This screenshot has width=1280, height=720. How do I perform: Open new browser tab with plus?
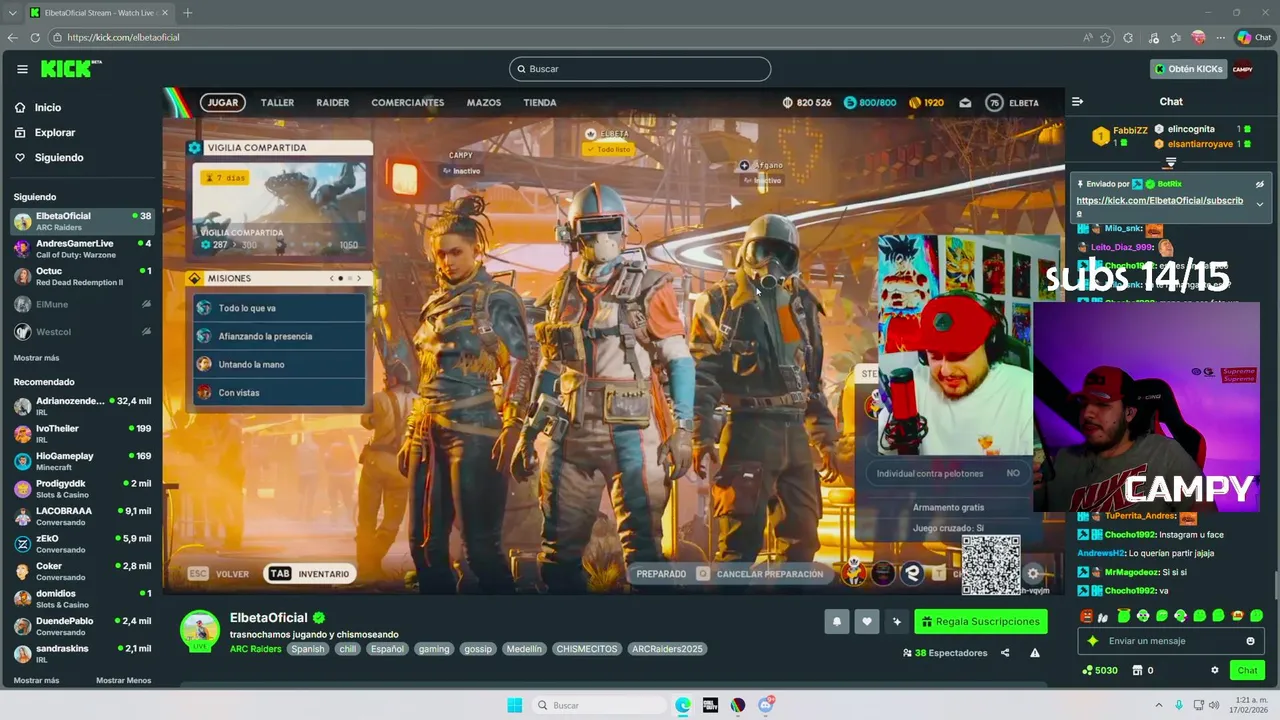(187, 13)
